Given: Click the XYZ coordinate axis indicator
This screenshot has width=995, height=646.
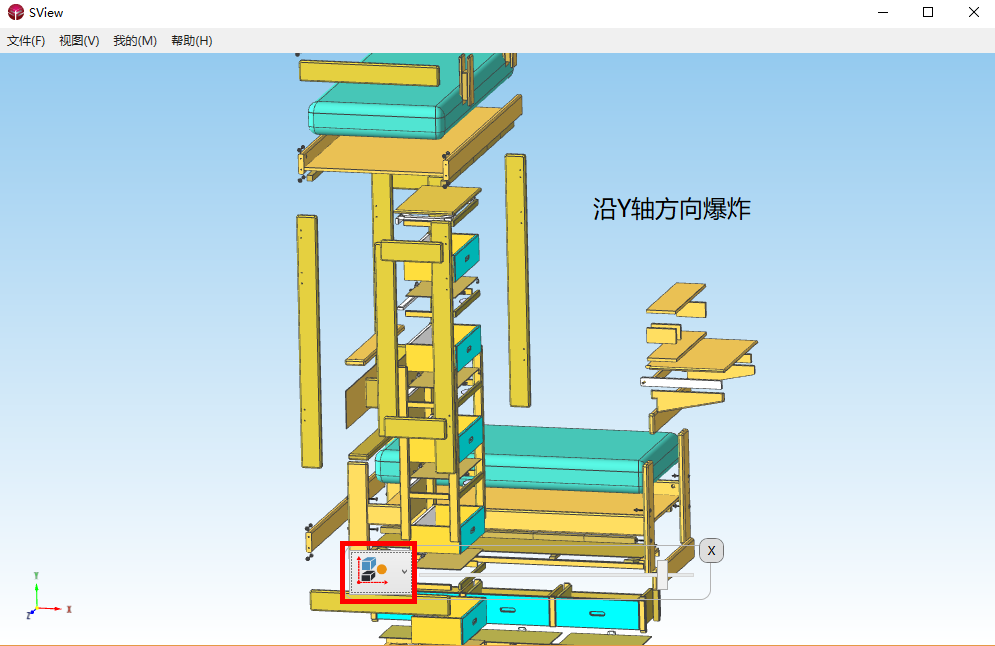Looking at the screenshot, I should pyautogui.click(x=48, y=595).
